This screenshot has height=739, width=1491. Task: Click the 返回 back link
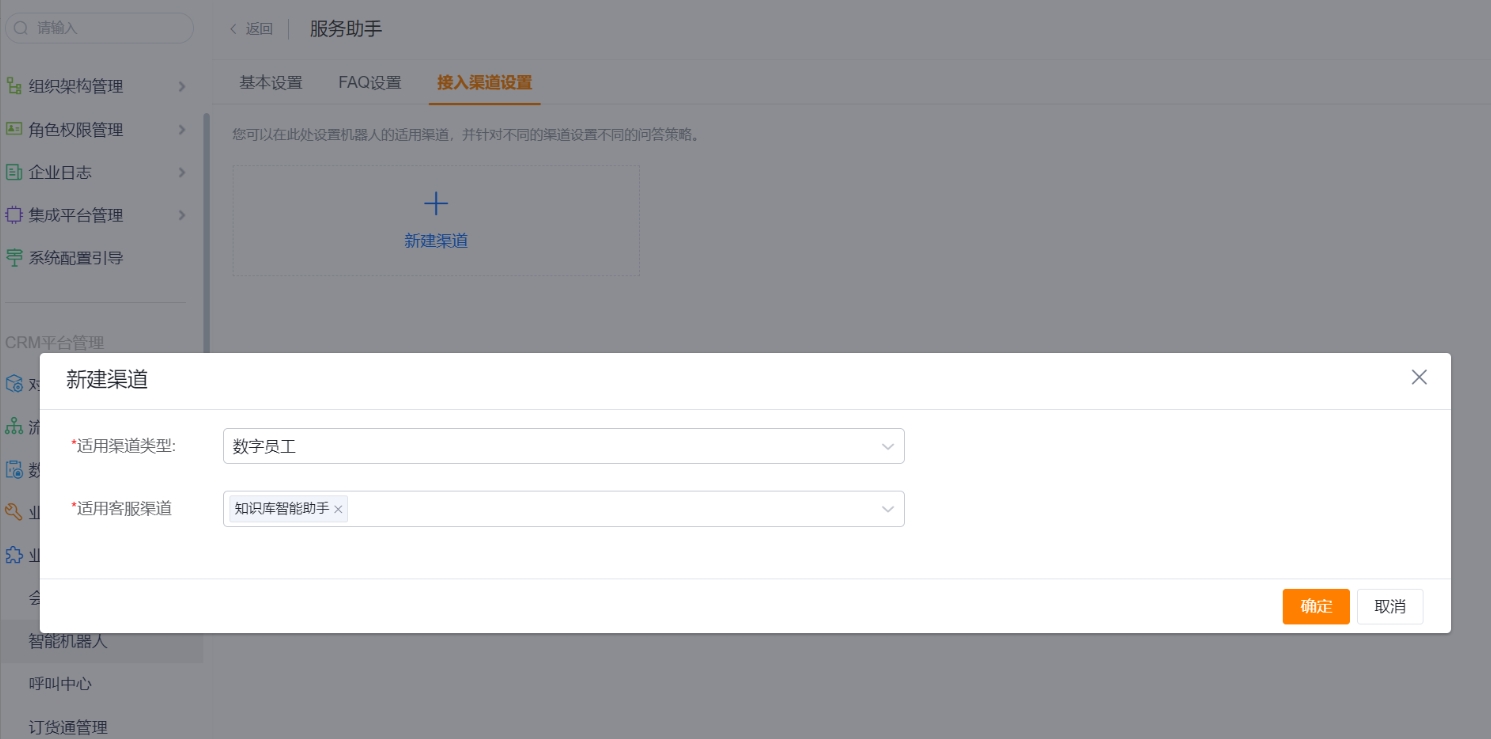click(251, 29)
